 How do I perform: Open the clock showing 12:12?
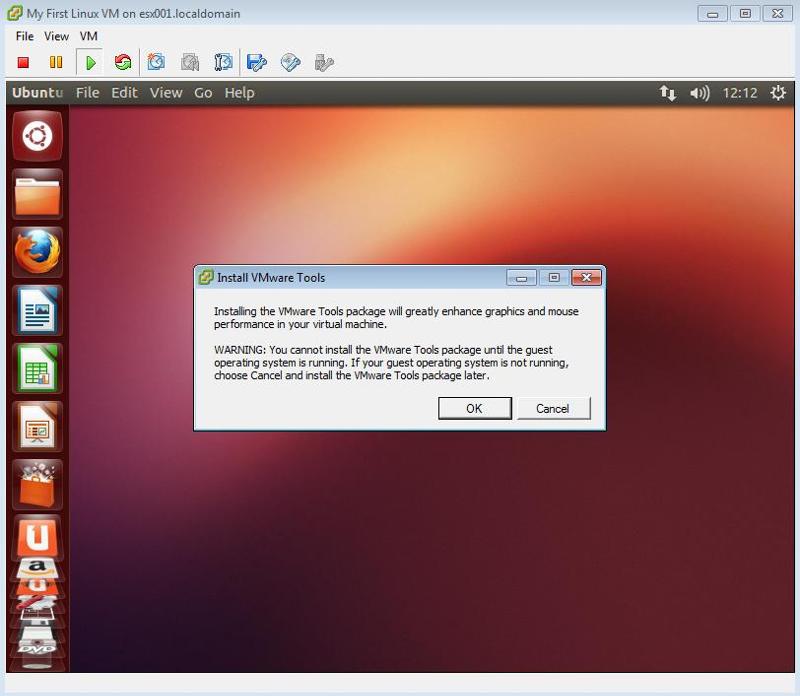(x=740, y=93)
